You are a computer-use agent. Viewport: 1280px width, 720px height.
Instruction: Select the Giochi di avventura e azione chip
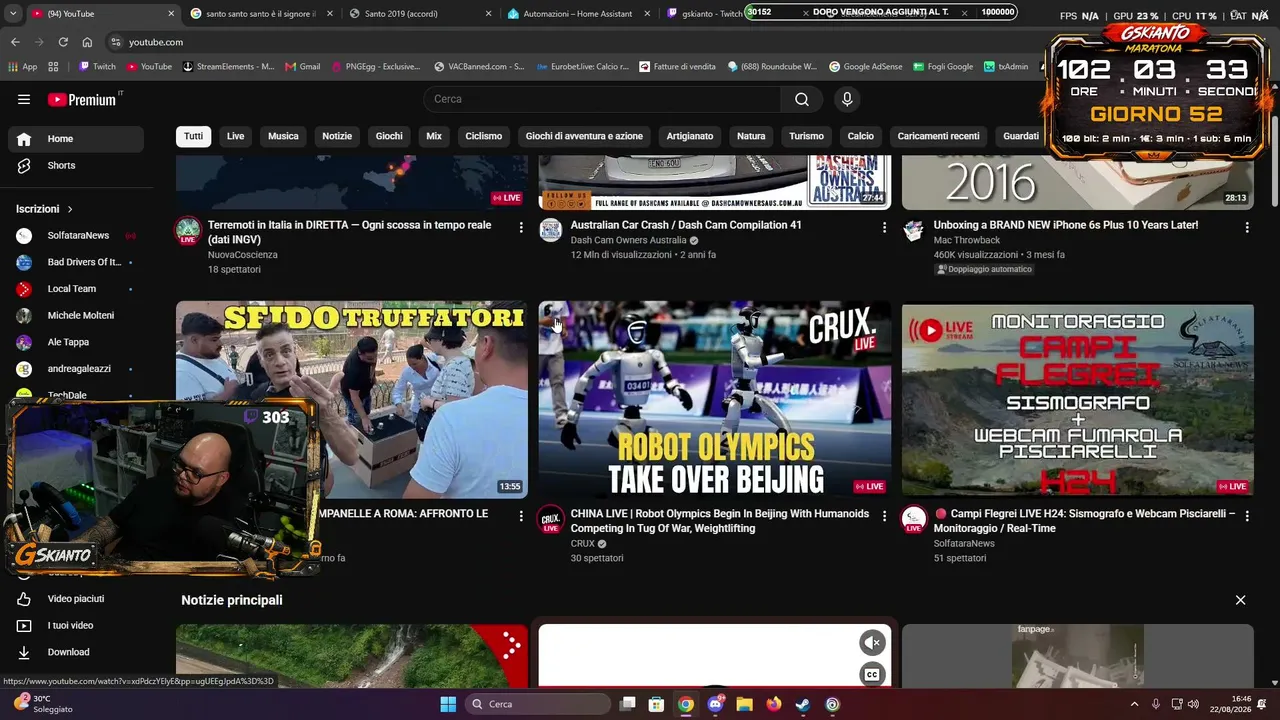(584, 136)
